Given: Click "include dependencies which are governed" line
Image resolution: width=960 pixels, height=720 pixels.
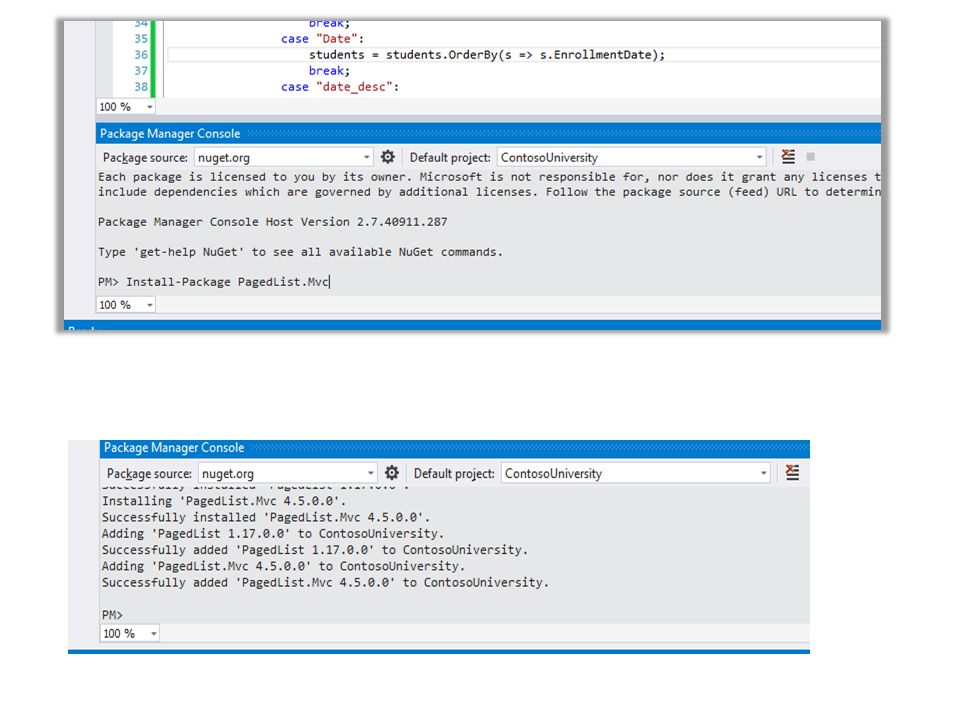Looking at the screenshot, I should (x=489, y=192).
